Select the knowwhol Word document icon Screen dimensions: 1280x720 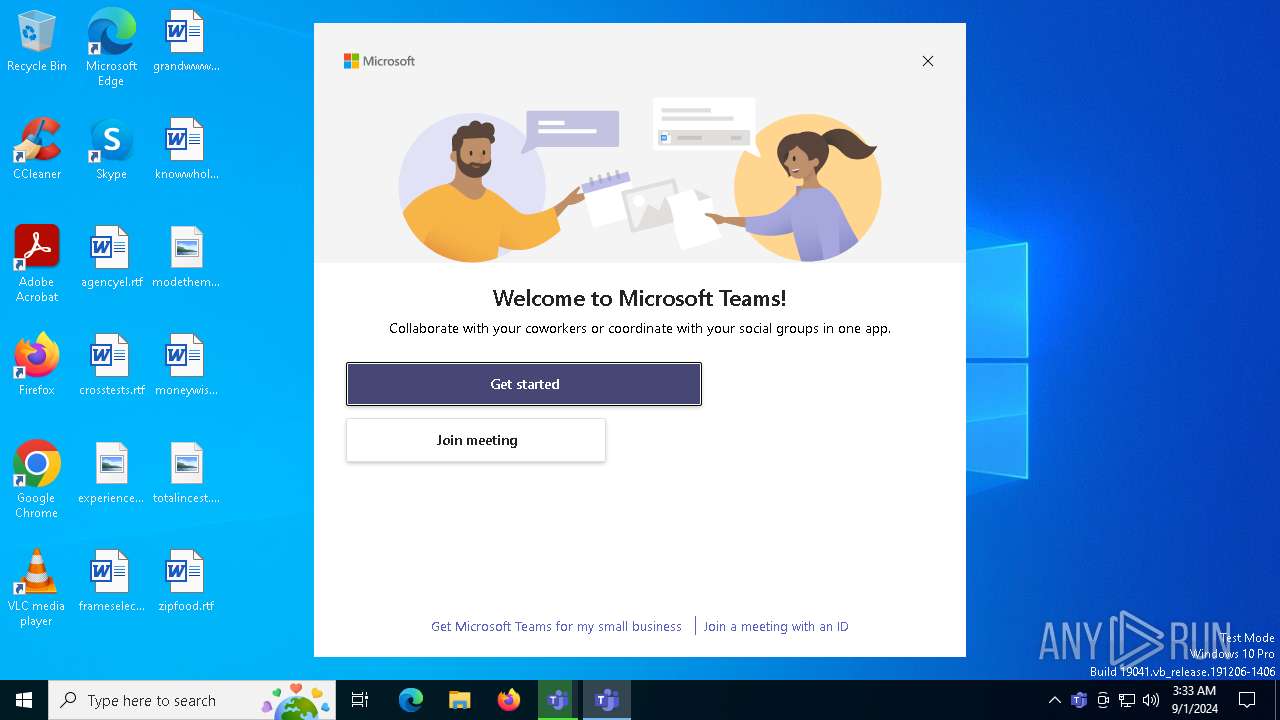click(186, 150)
